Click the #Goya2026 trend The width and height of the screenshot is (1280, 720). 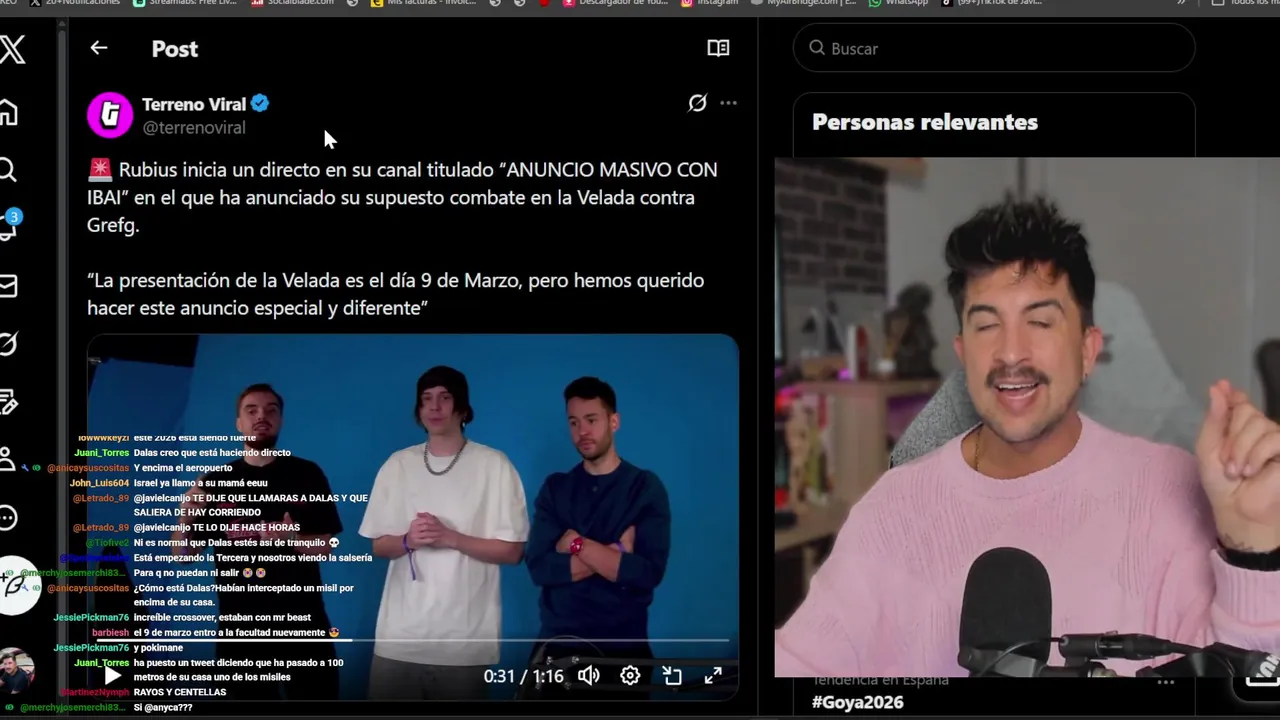pos(858,702)
